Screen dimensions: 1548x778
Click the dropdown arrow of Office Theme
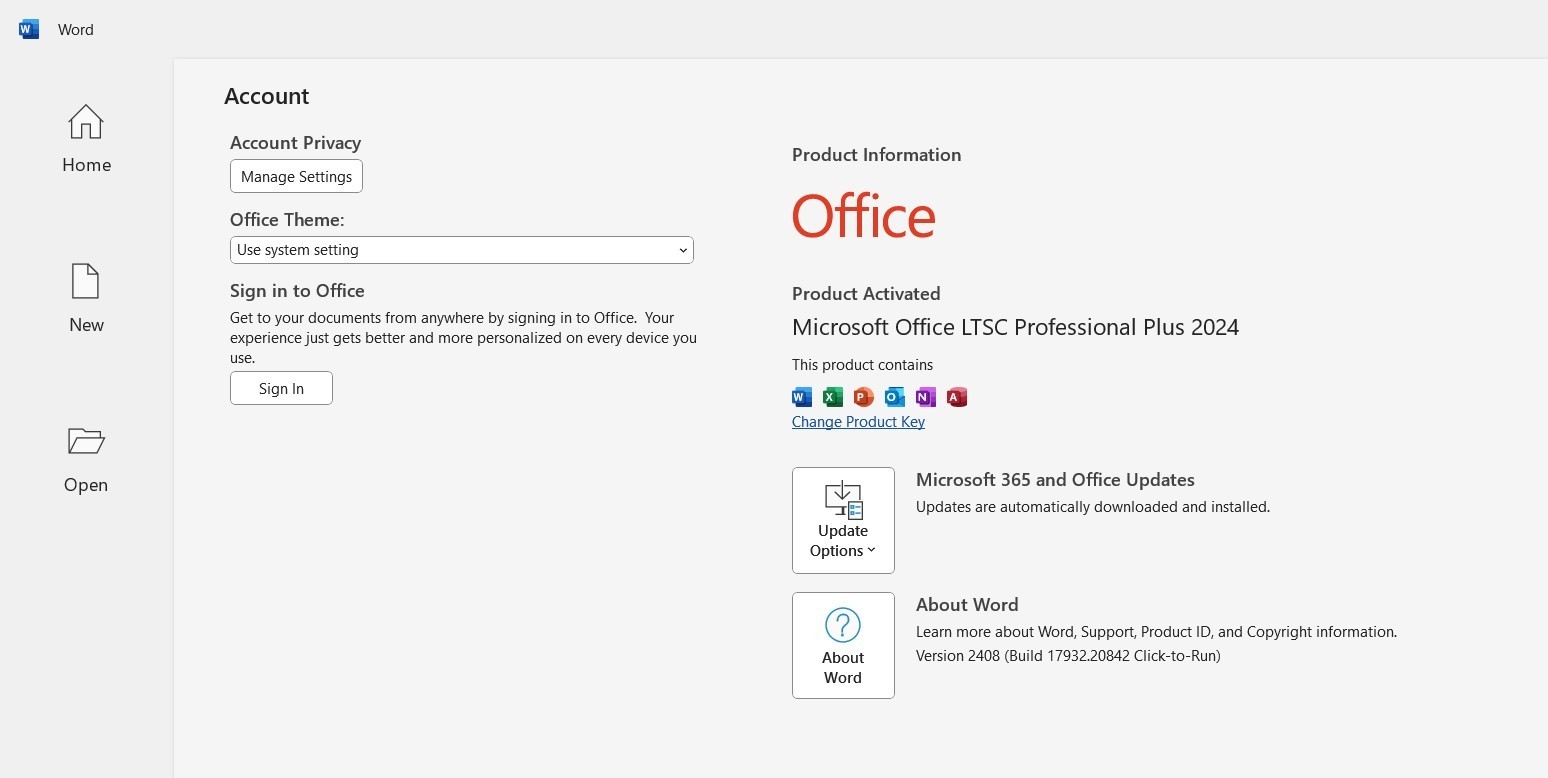pos(683,250)
